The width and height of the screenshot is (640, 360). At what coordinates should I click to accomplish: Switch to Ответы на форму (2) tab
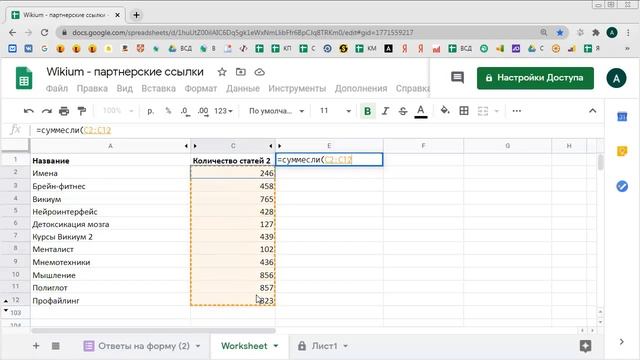[143, 346]
